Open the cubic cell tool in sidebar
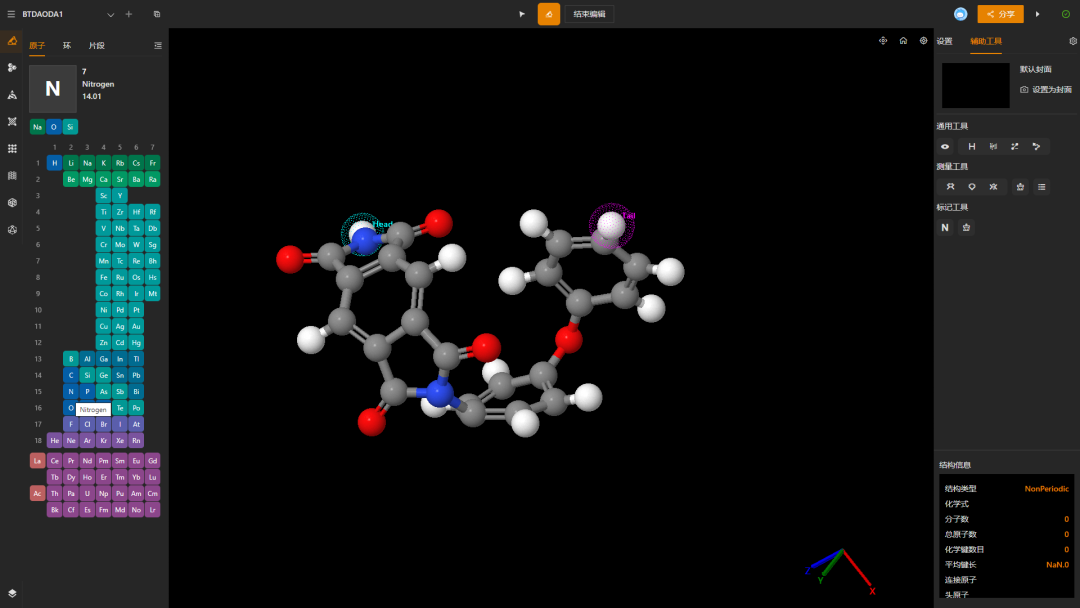Screen dimensions: 1080x608 point(12,202)
